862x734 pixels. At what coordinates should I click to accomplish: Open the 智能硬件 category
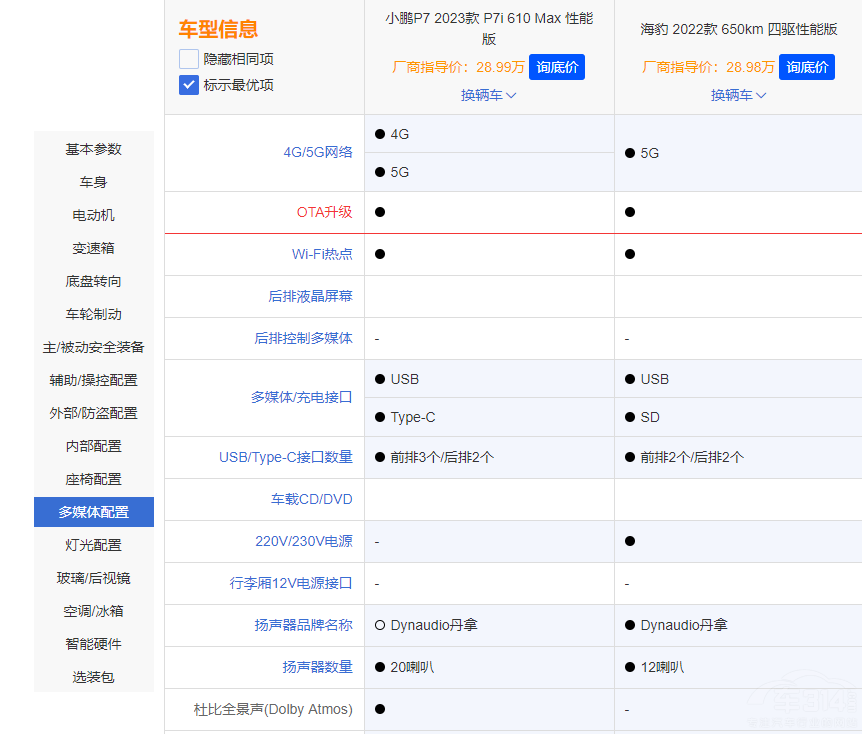point(93,644)
